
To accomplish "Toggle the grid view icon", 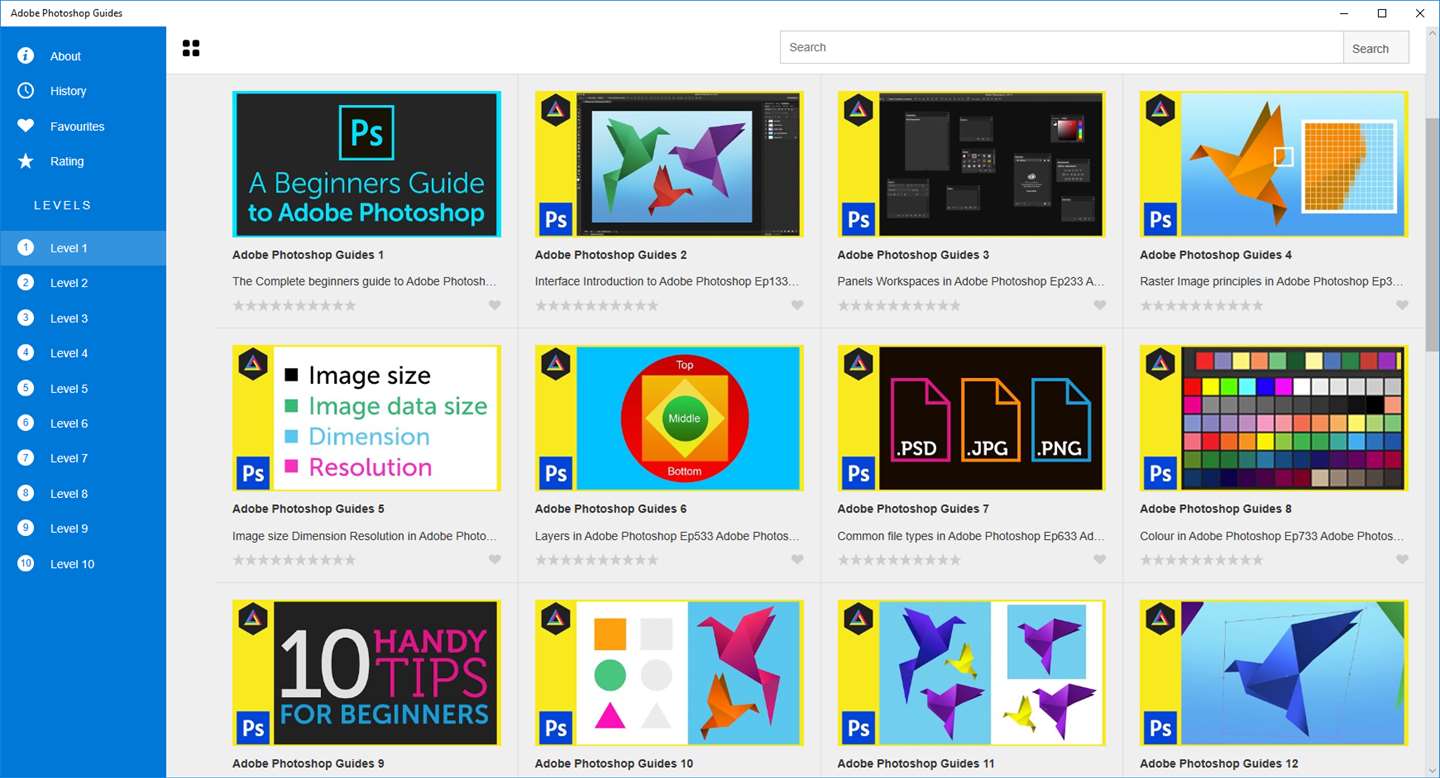I will point(191,48).
